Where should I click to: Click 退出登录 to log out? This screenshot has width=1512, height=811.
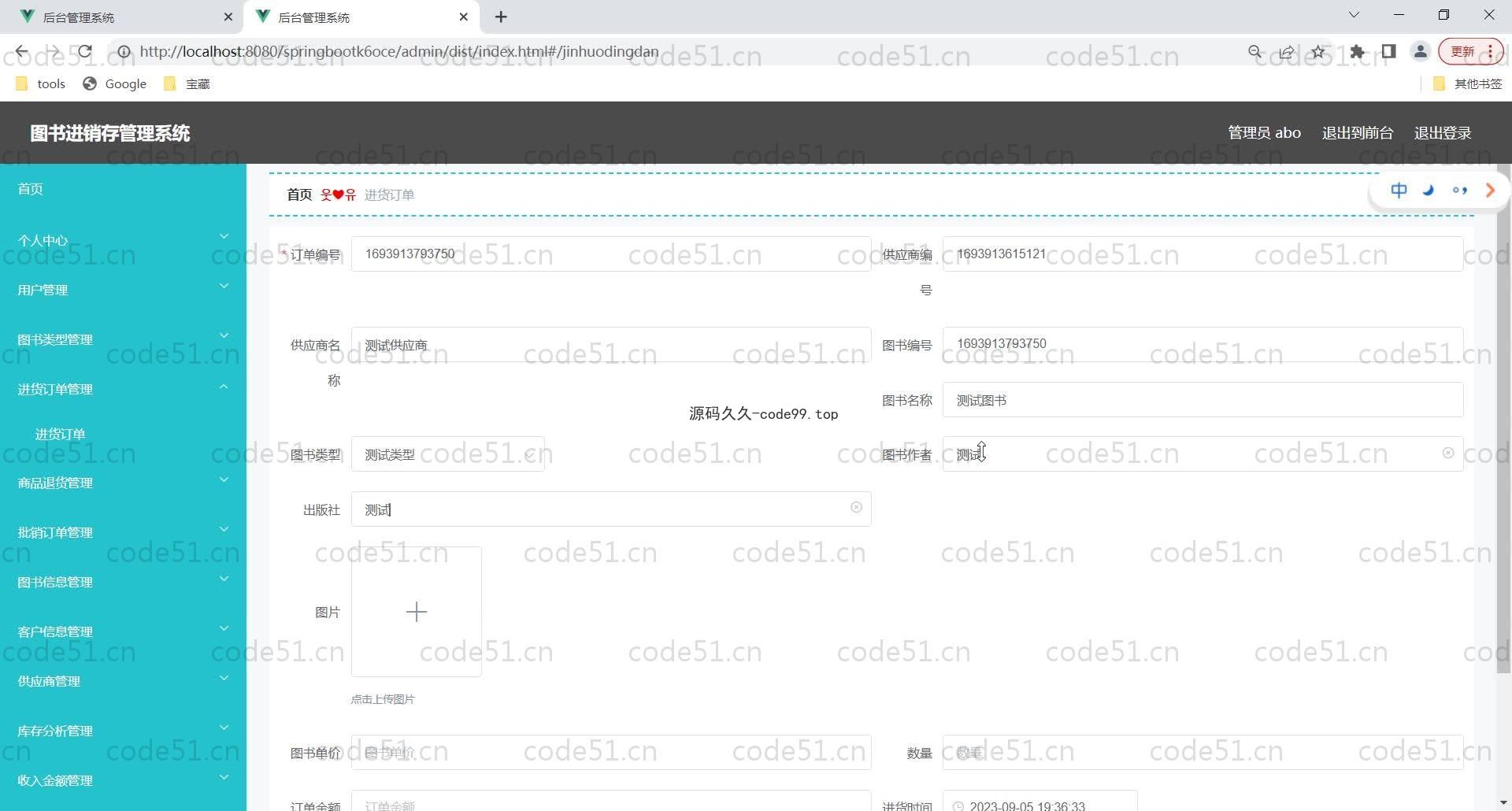click(x=1442, y=133)
